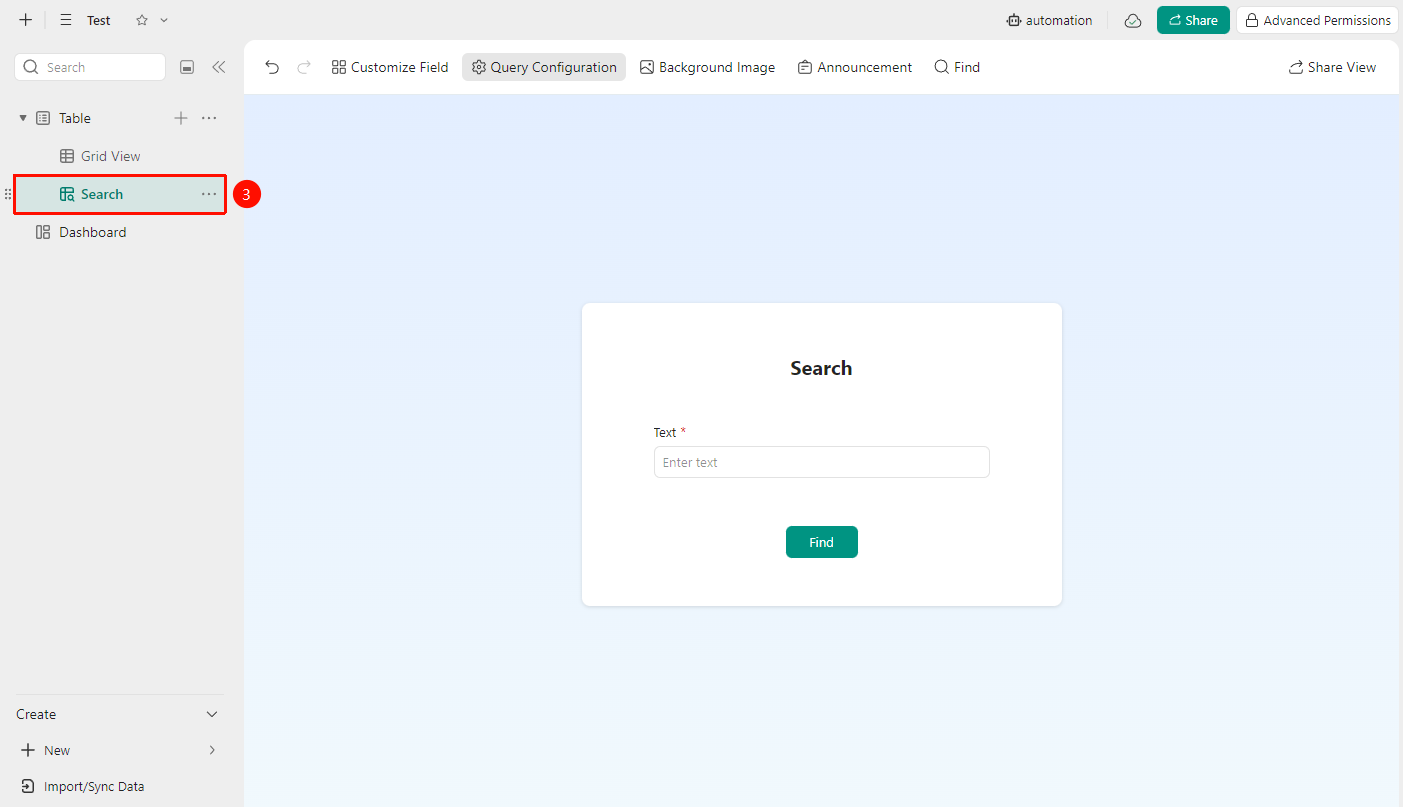Star the Test base as favorite
Viewport: 1403px width, 807px height.
coord(142,20)
